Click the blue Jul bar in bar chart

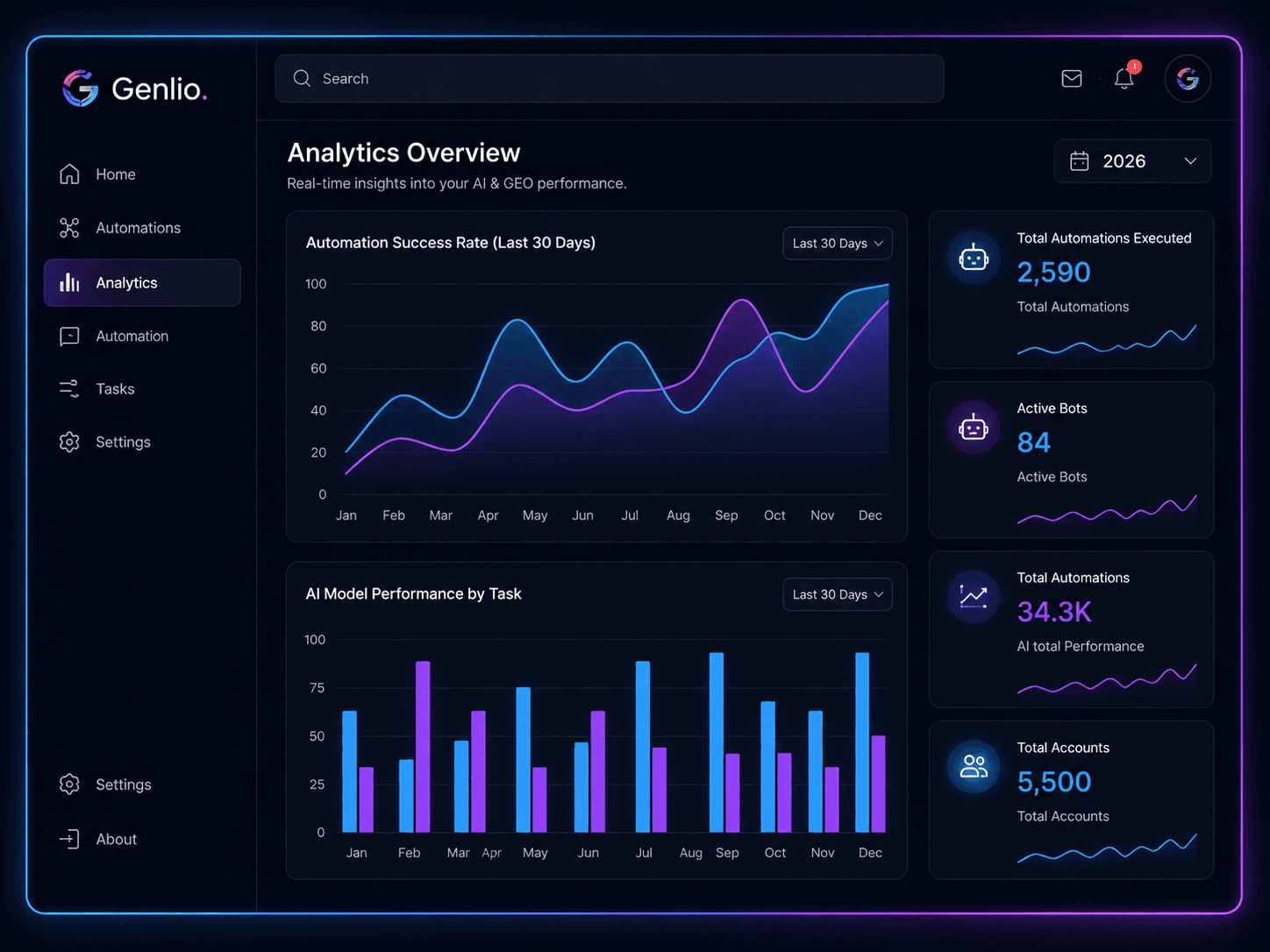pyautogui.click(x=643, y=747)
